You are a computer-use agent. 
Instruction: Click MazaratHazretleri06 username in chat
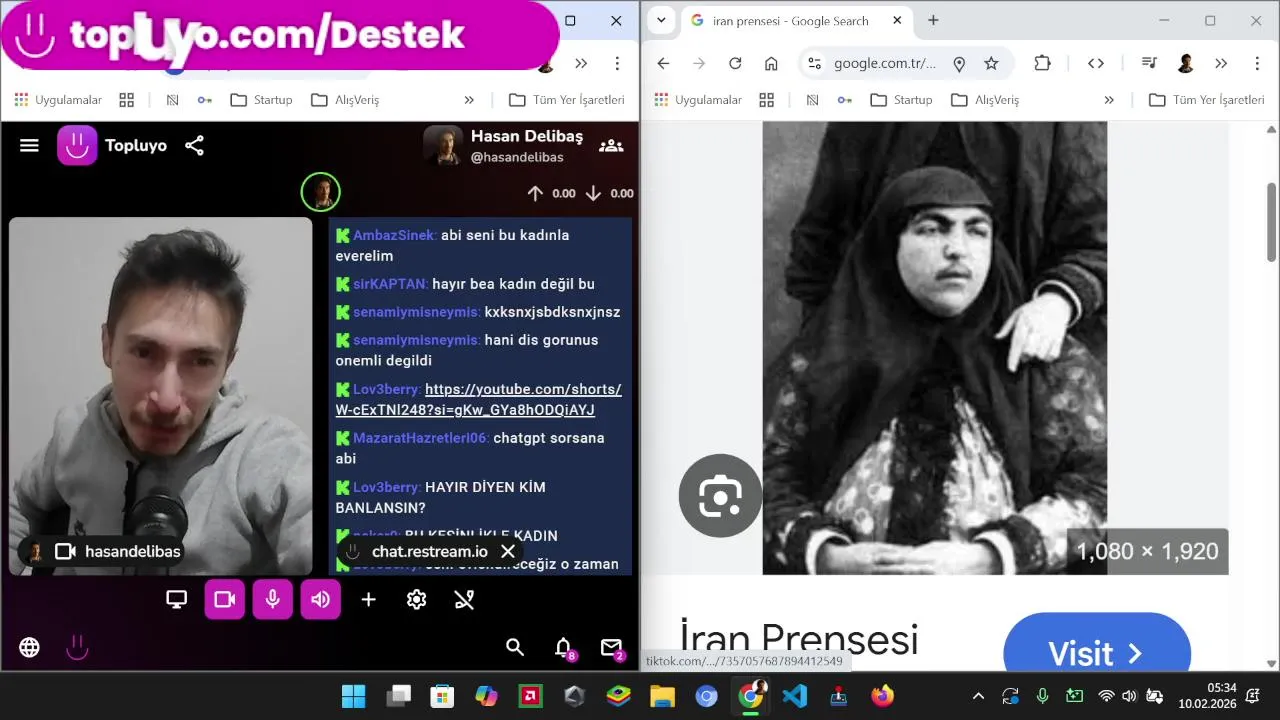point(421,438)
